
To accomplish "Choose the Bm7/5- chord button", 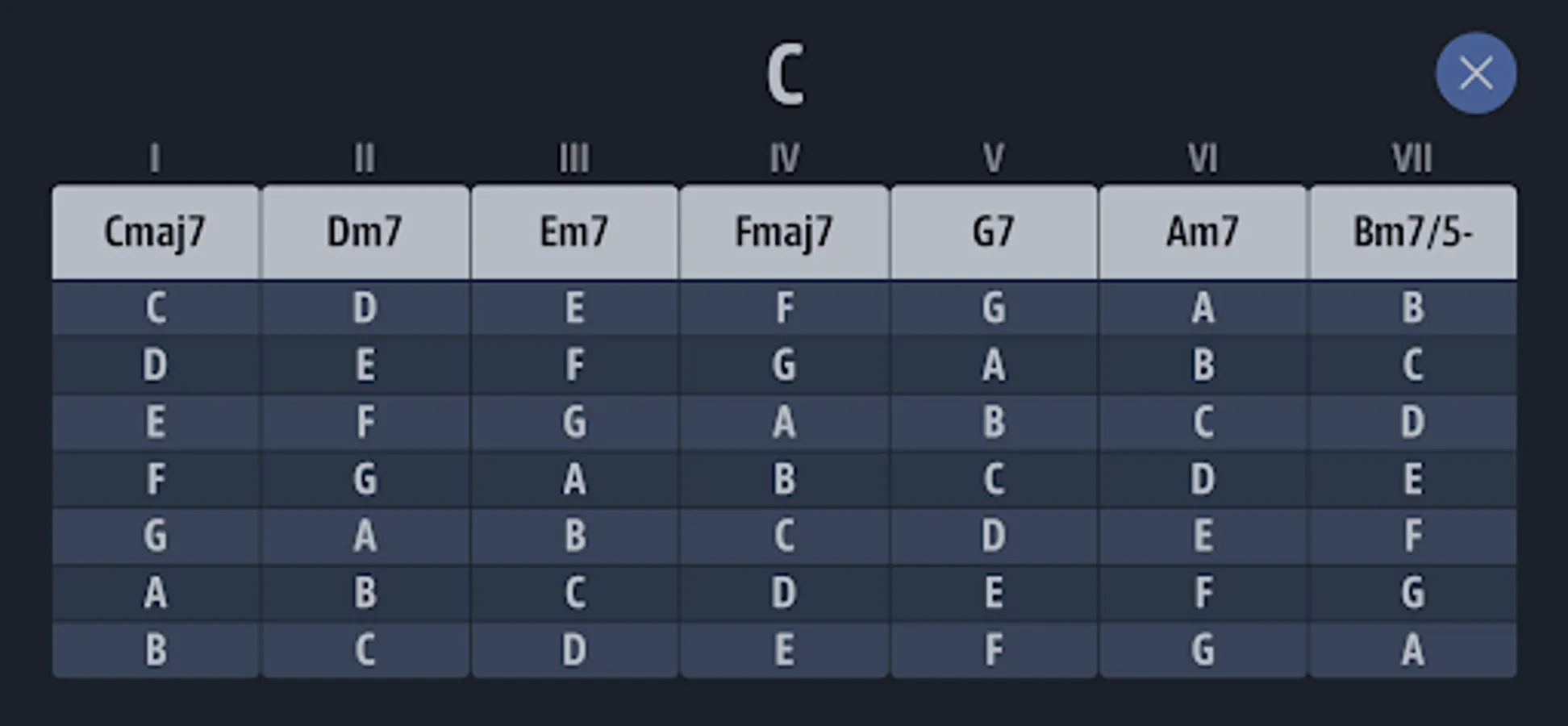I will coord(1412,232).
